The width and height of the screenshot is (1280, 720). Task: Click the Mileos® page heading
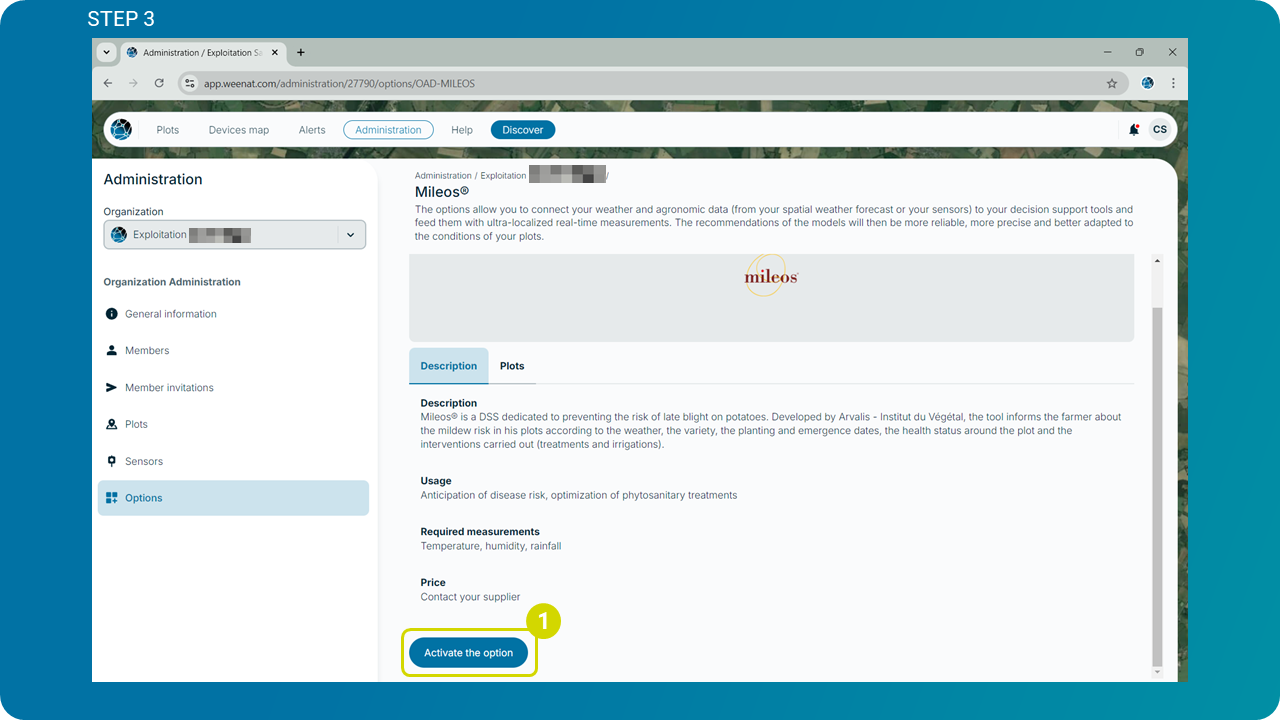coord(442,191)
